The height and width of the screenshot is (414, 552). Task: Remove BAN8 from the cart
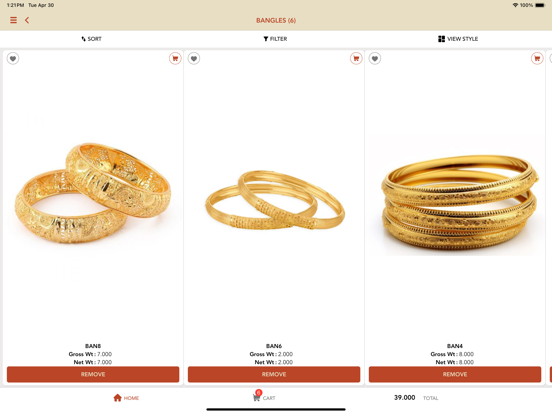click(93, 374)
